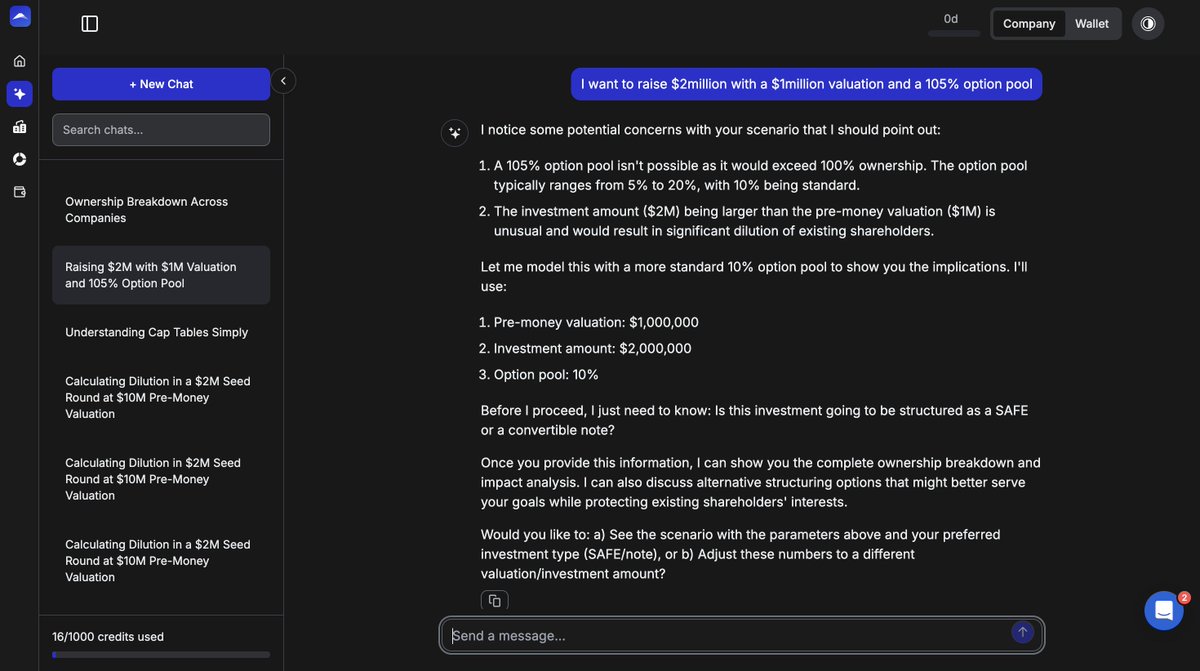Open the Home page from the rail
1200x671 pixels.
click(19, 61)
